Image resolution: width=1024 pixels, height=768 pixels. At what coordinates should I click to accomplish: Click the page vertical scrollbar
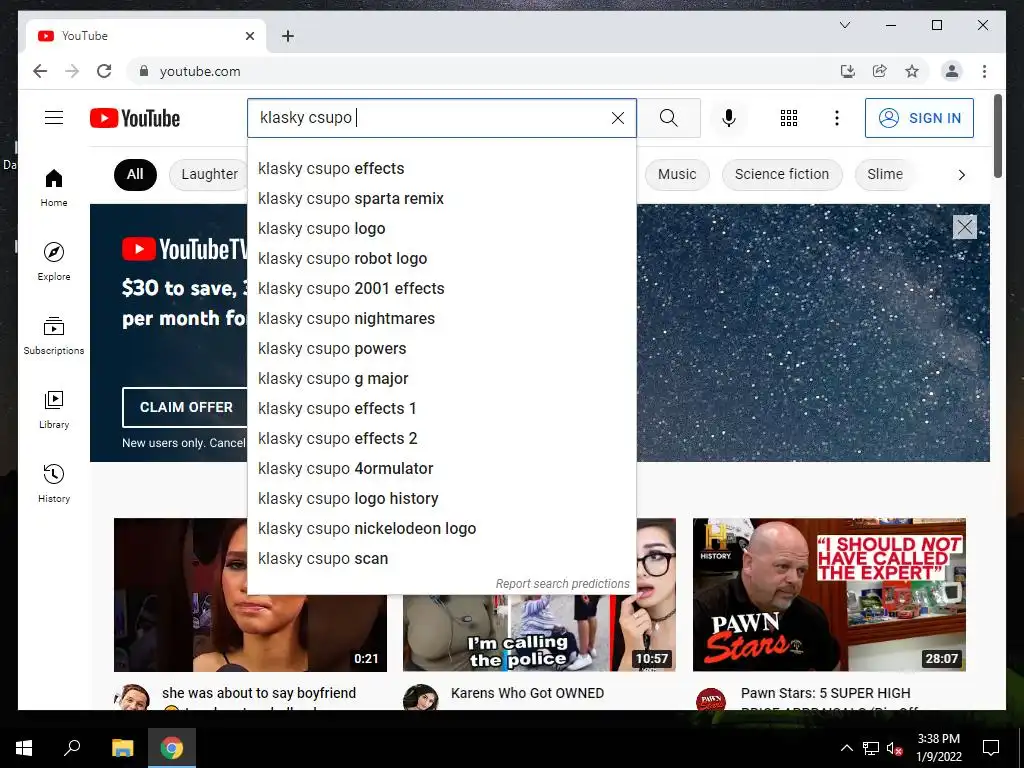coord(997,136)
